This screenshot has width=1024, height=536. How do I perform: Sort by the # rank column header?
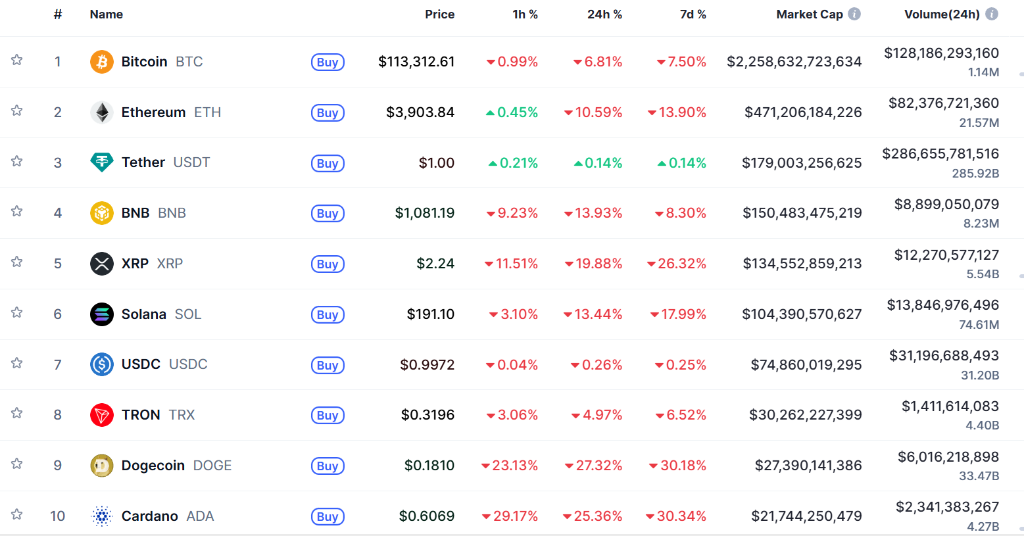coord(58,14)
